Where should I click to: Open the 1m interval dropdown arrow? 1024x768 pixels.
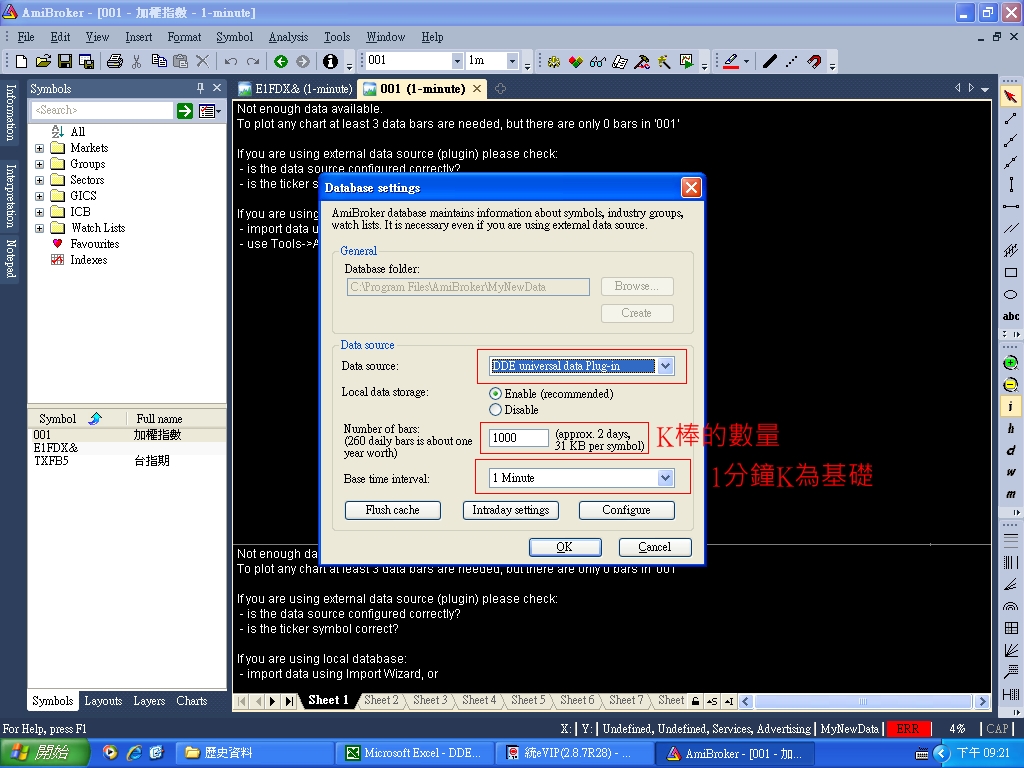point(512,61)
